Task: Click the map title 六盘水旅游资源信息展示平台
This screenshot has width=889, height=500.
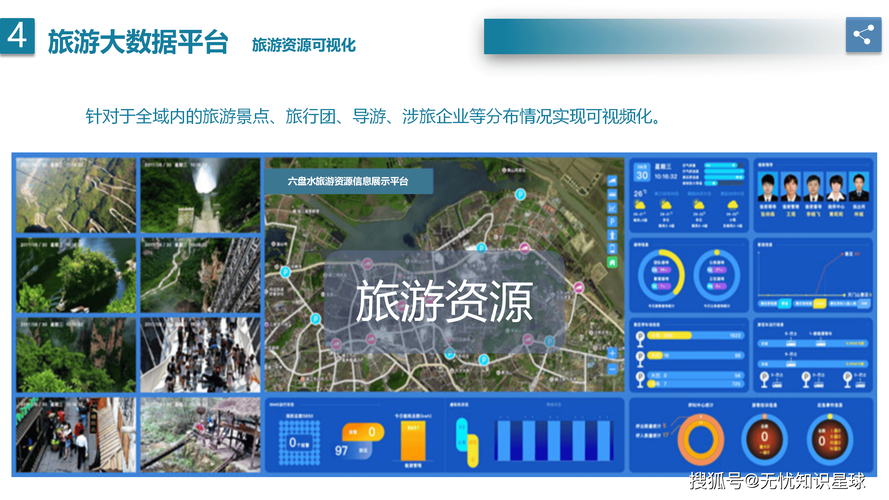Action: pyautogui.click(x=348, y=181)
